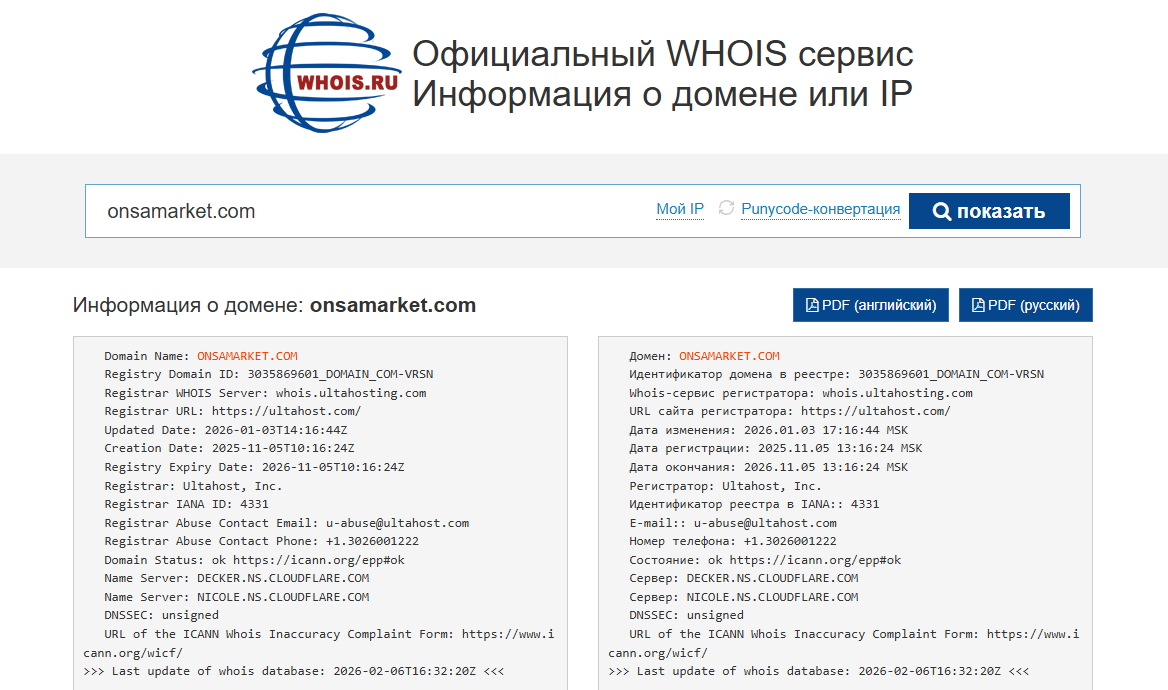Click Дата окончания 2026.11.05 line
The image size is (1168, 690).
(x=769, y=467)
